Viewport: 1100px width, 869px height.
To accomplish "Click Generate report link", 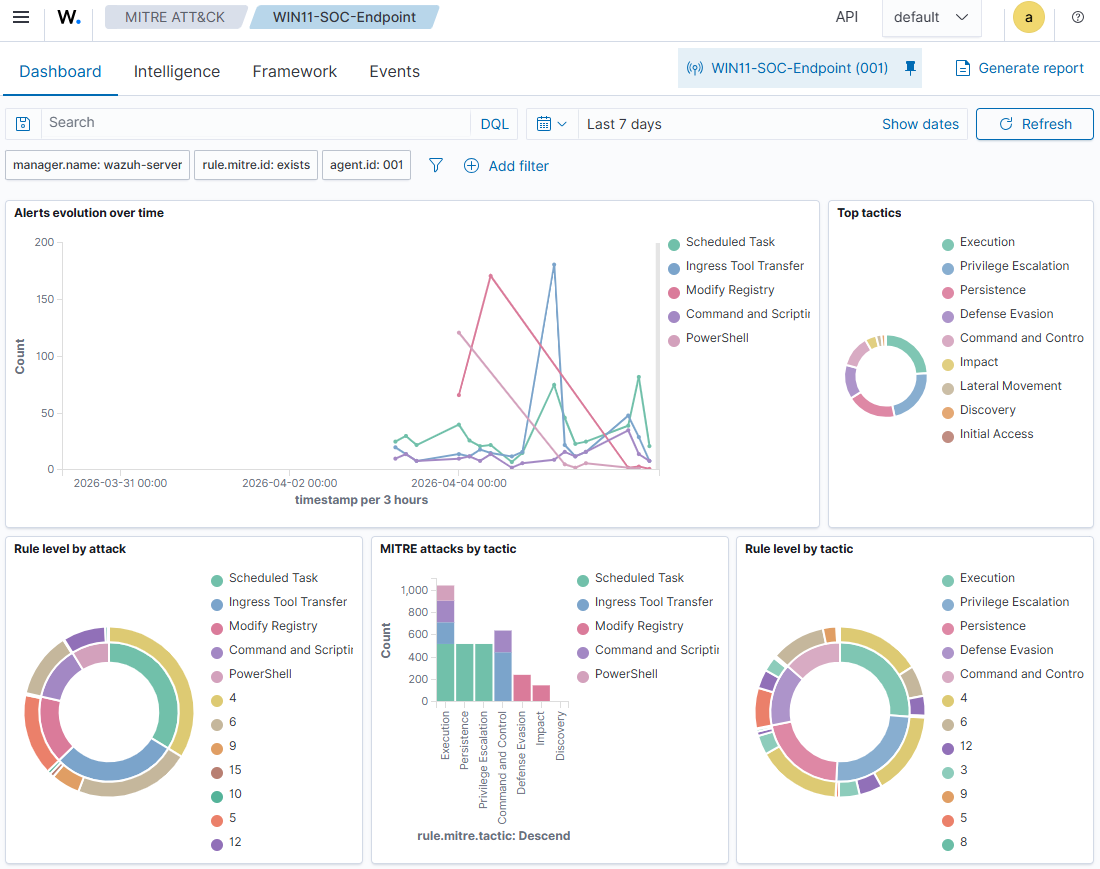I will tap(1019, 68).
